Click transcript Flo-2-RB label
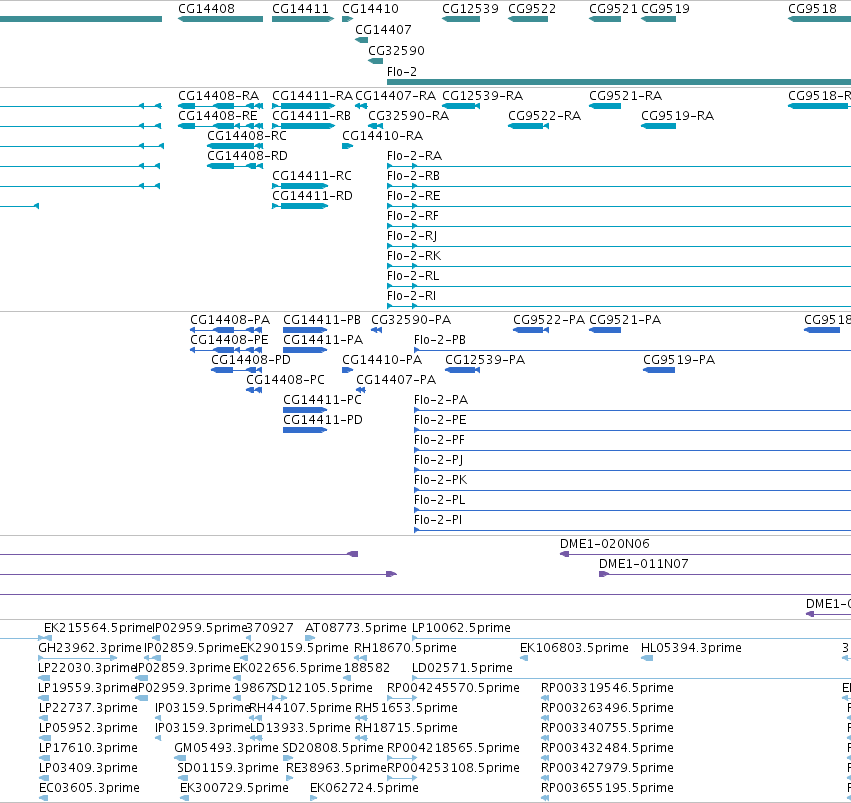This screenshot has height=803, width=851. tap(414, 176)
